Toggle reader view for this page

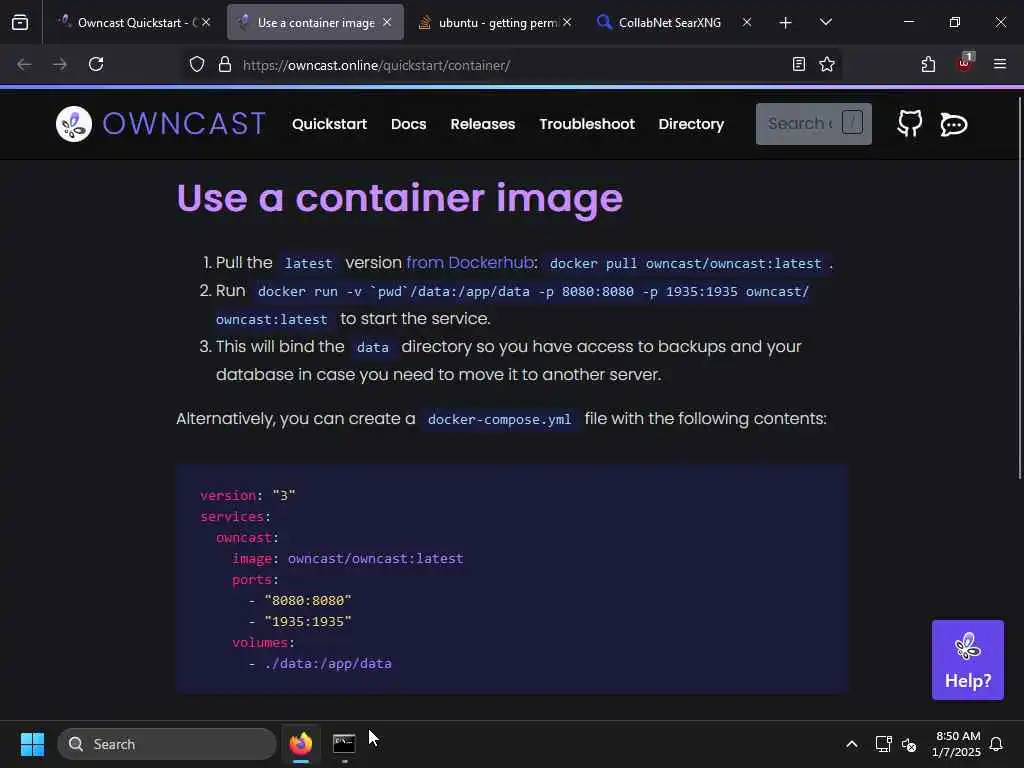tap(798, 65)
